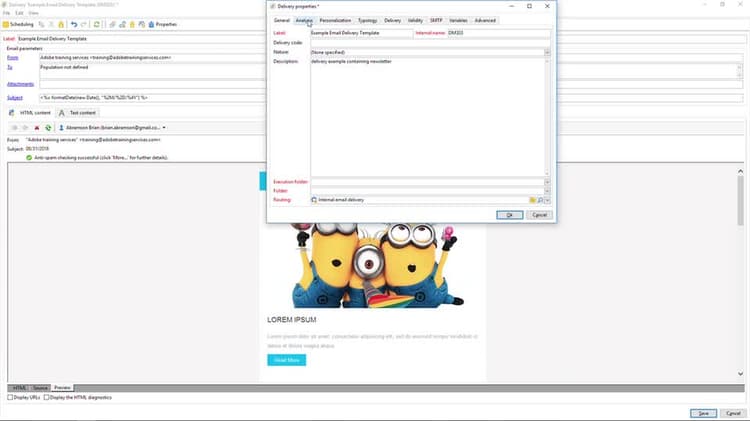Click the HTML content tab icon

[x=11, y=113]
